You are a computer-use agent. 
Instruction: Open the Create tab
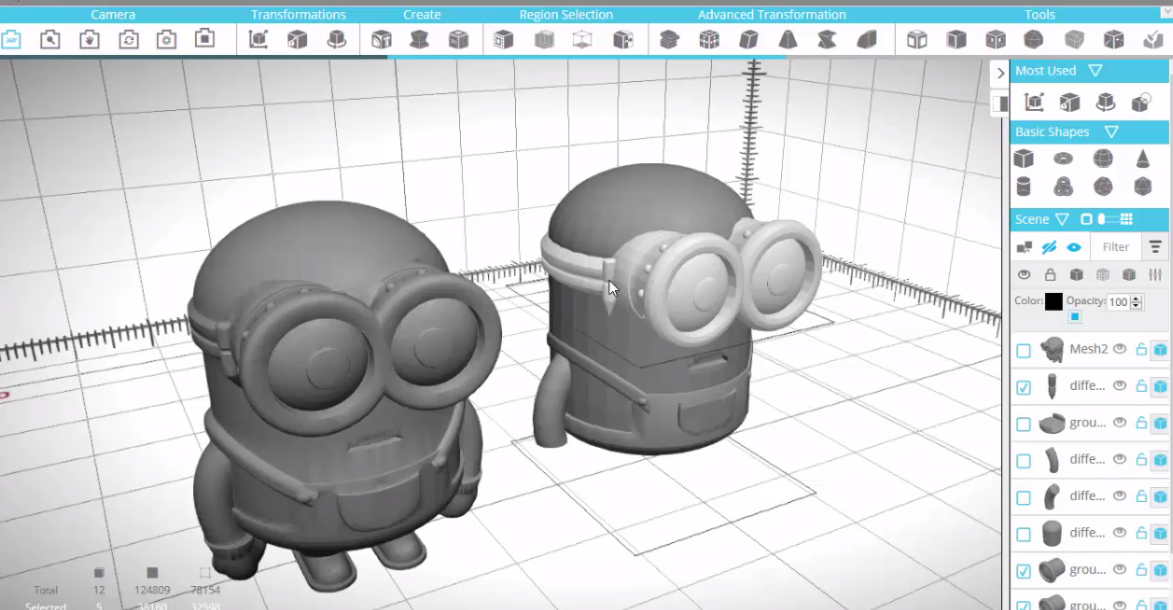coord(422,14)
